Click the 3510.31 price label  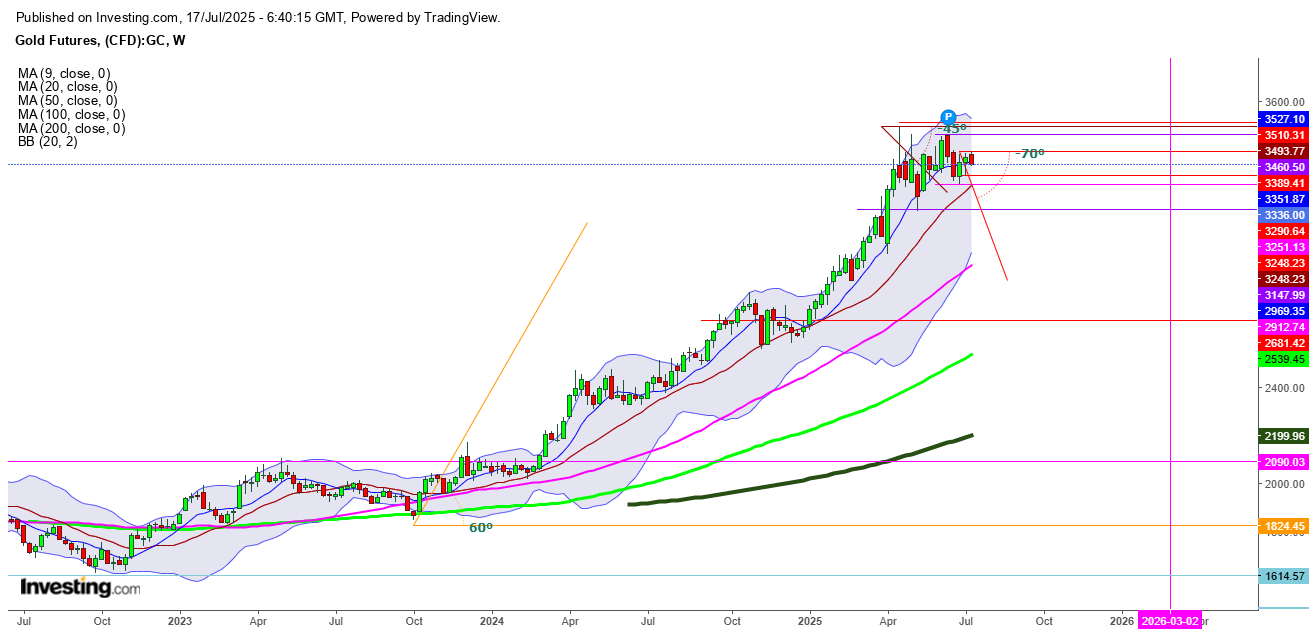[x=1283, y=135]
